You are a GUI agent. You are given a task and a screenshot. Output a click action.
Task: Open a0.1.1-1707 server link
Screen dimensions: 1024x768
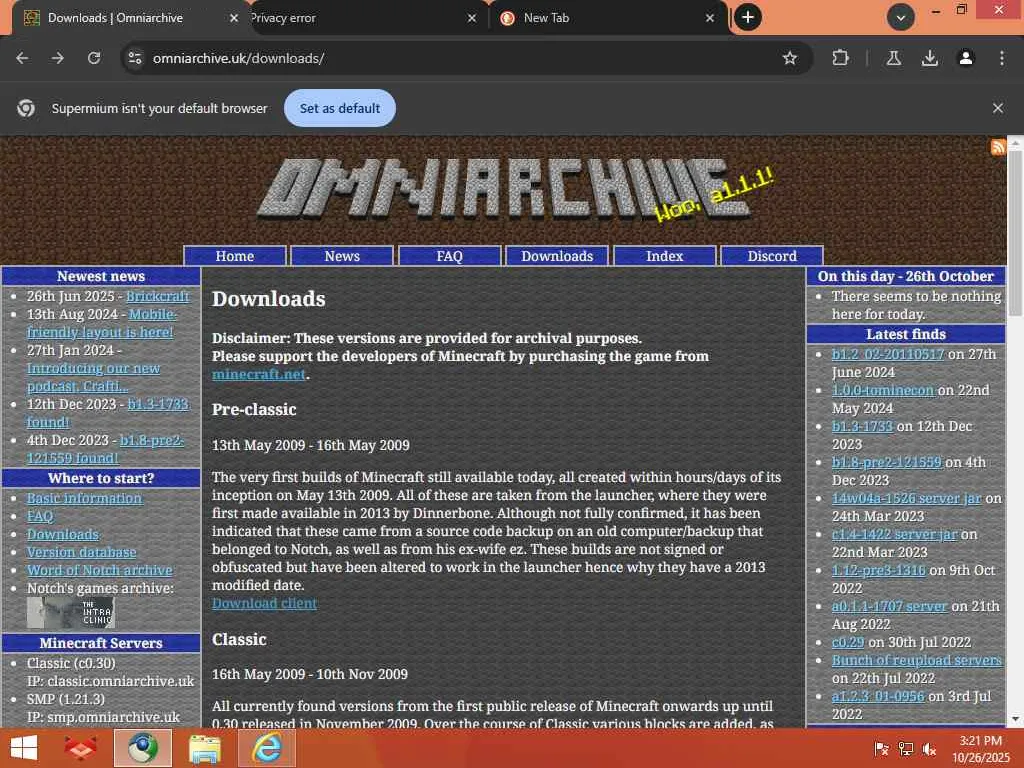tap(889, 606)
